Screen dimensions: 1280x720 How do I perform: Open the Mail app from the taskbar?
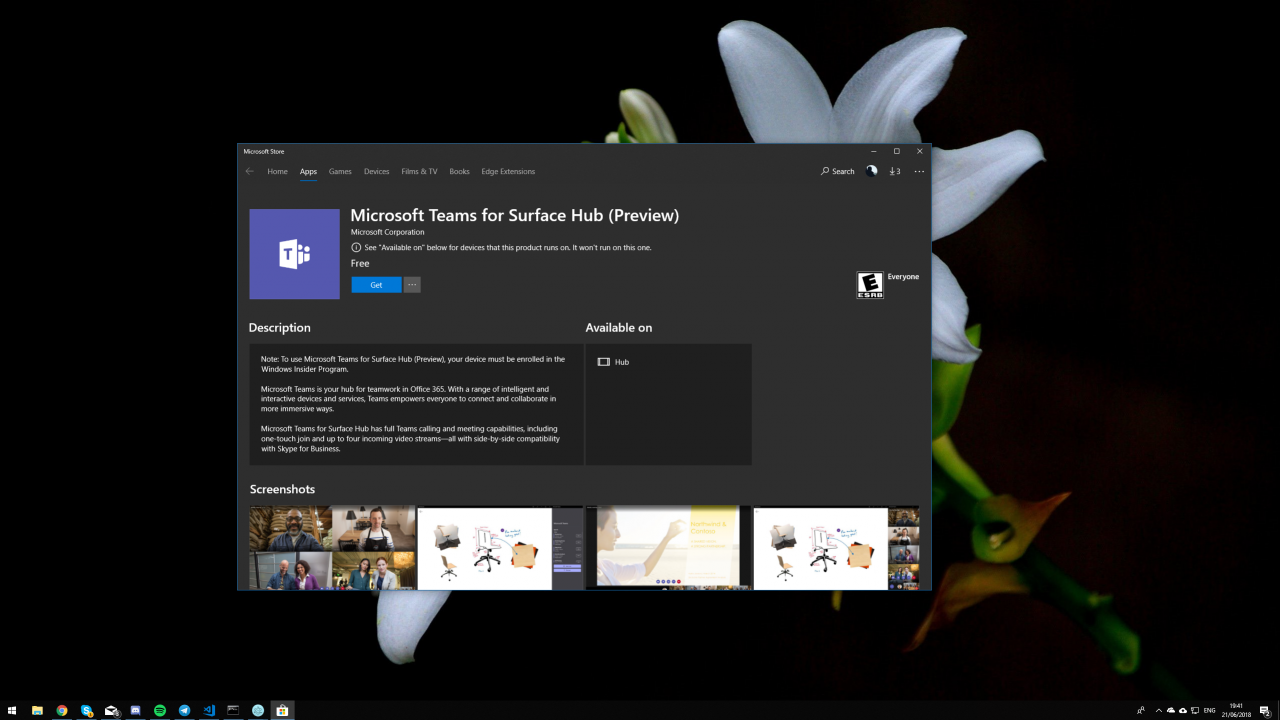click(112, 710)
